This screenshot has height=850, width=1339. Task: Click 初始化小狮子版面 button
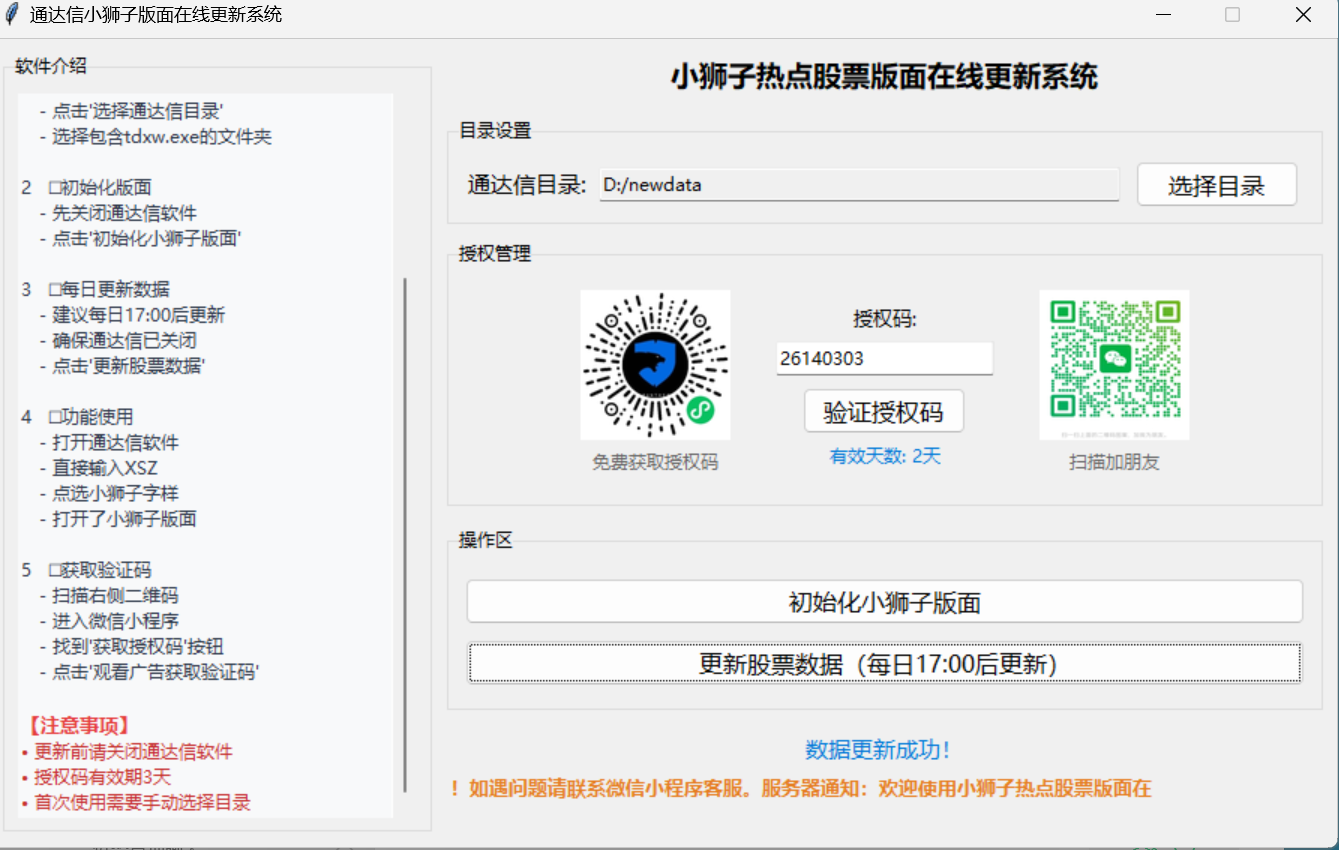[885, 602]
